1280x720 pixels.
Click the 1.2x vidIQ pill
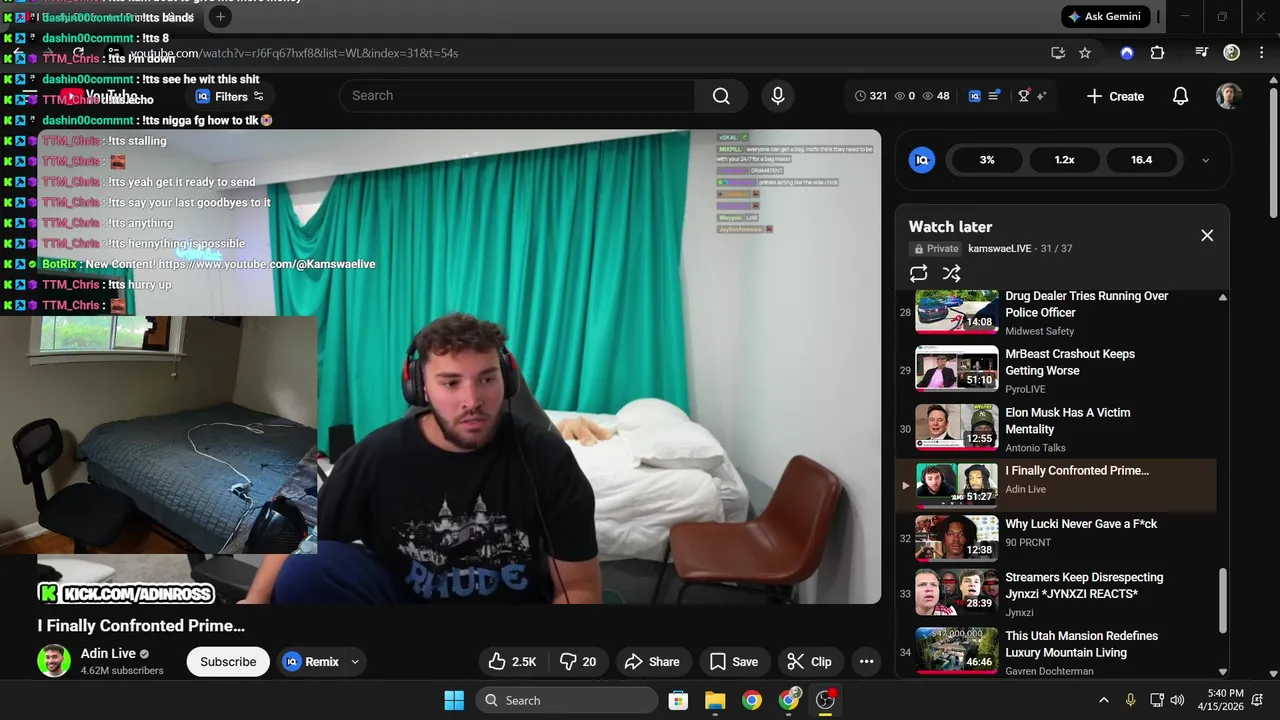click(x=1065, y=160)
